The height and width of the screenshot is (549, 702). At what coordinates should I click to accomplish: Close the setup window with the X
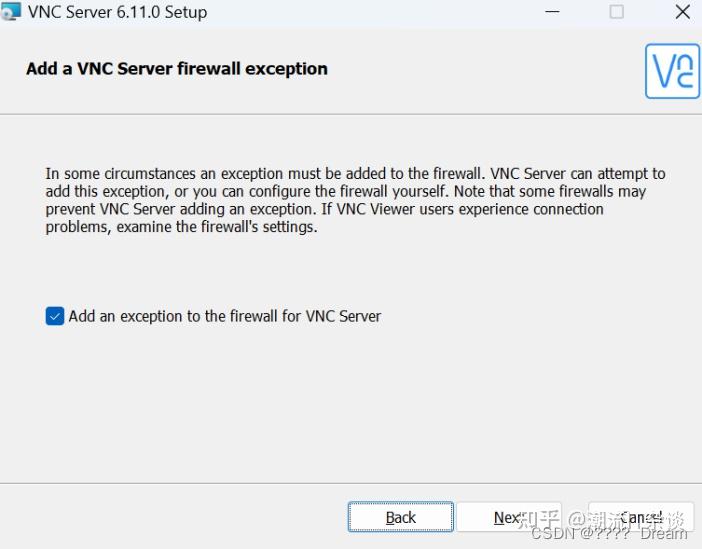point(683,12)
